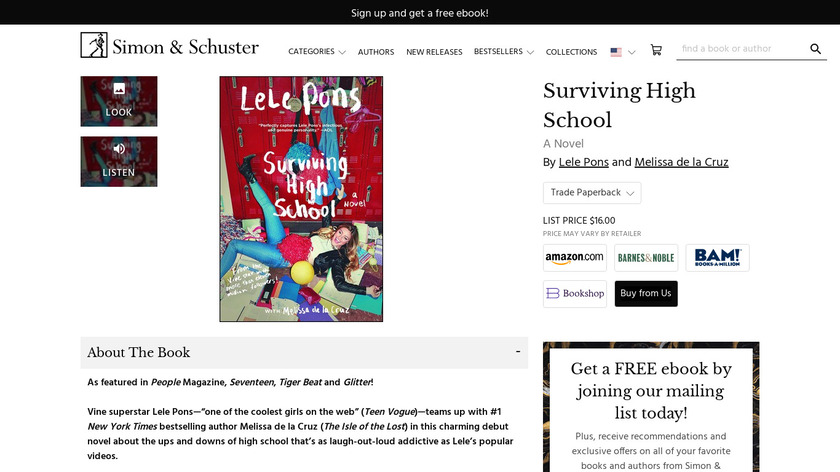Collapse the About The Book section
This screenshot has height=472, width=840.
pos(518,351)
